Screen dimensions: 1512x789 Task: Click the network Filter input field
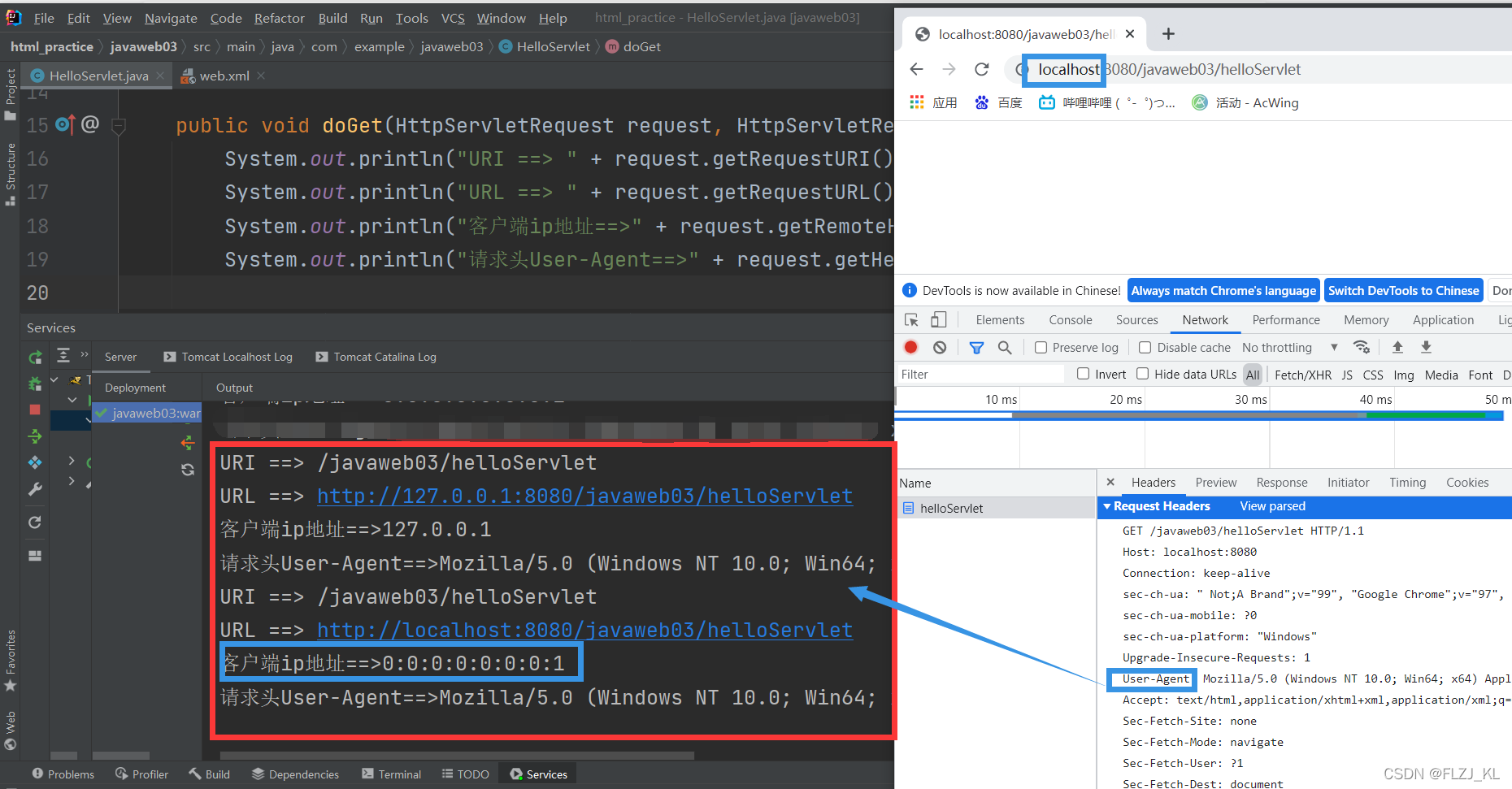click(x=980, y=374)
